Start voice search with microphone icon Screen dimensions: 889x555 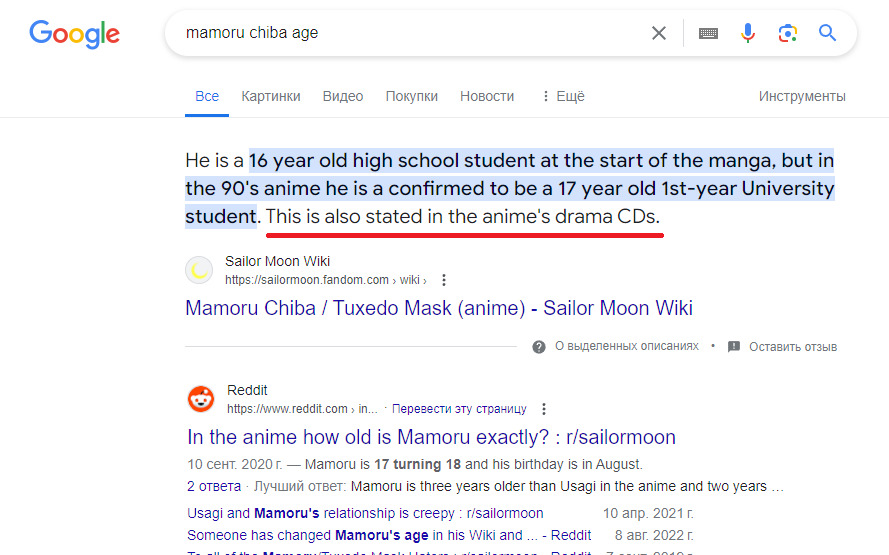pos(748,33)
